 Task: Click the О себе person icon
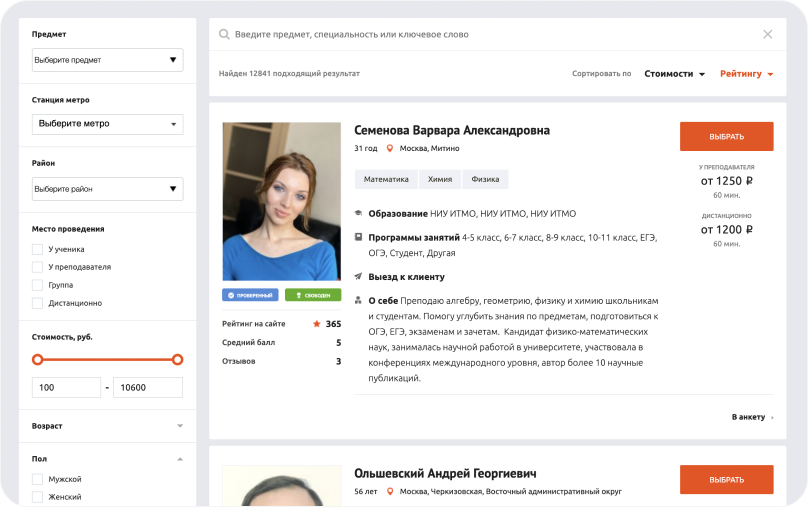click(358, 300)
